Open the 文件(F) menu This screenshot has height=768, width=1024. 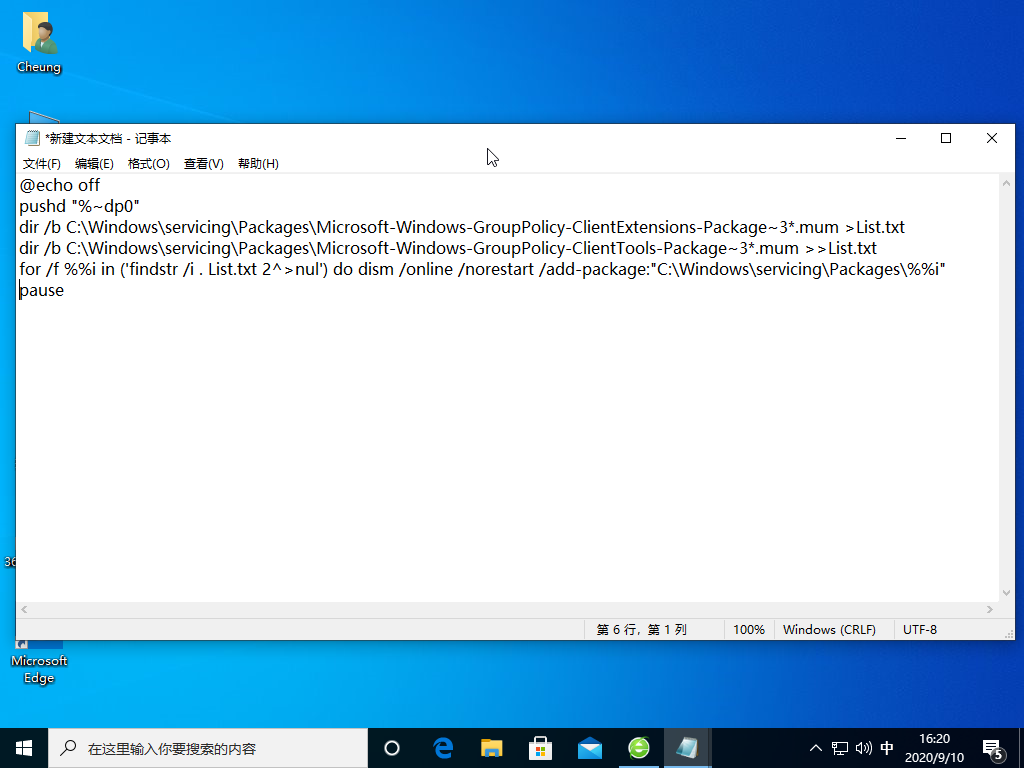pyautogui.click(x=42, y=164)
